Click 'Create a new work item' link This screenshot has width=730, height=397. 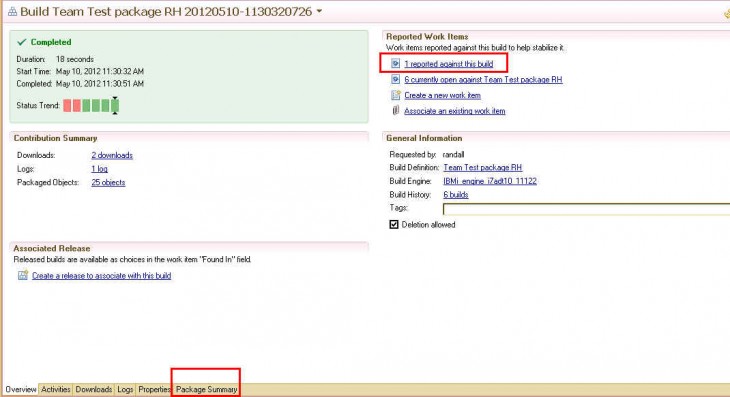point(442,95)
